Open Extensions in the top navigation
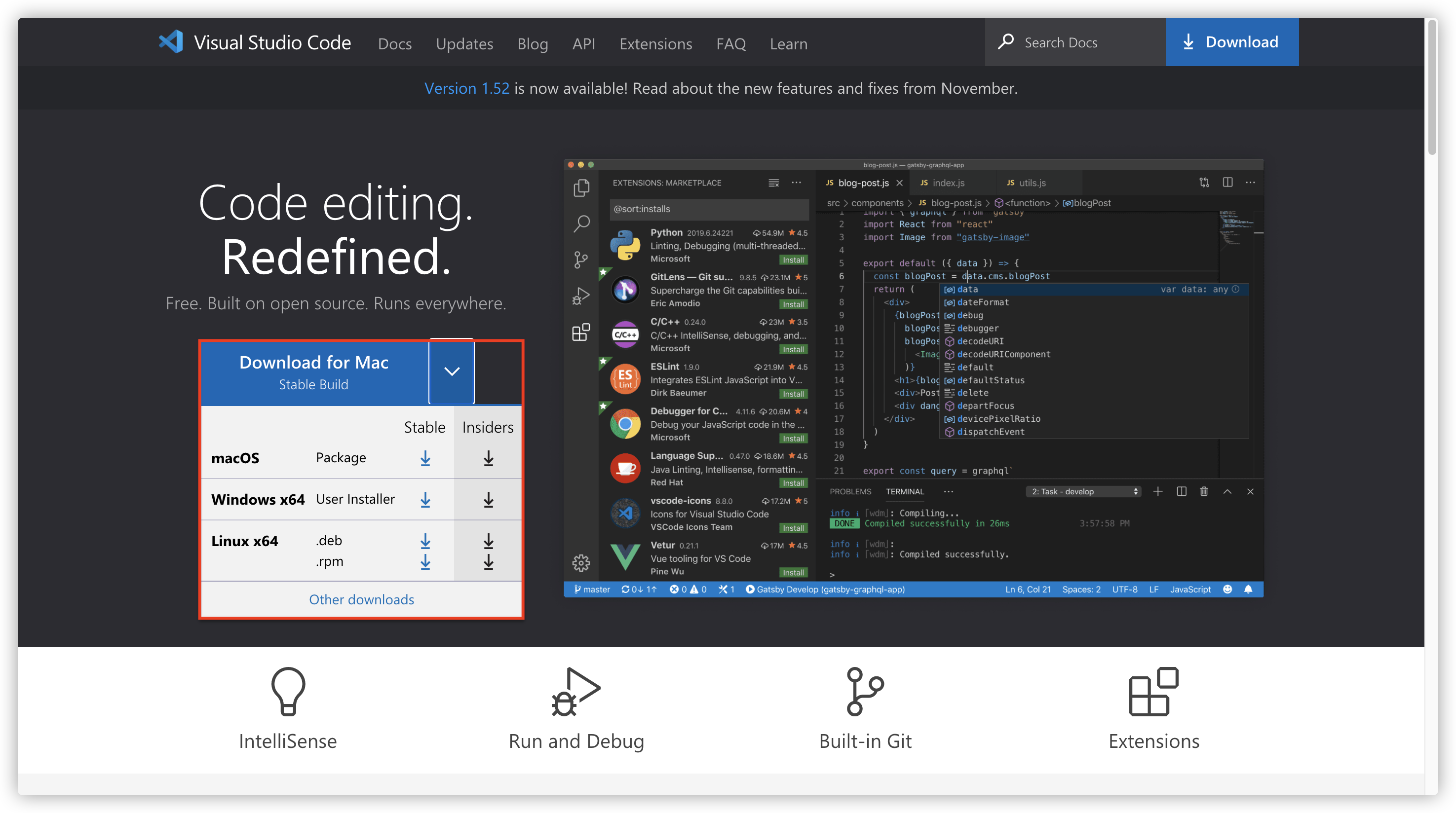 coord(655,43)
